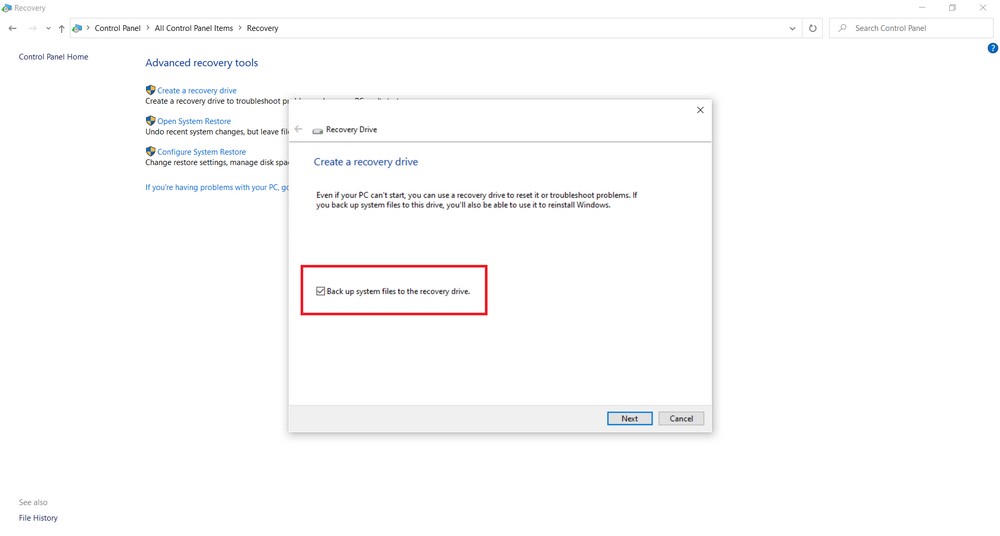
Task: Expand chevron after All Control Panel Items
Action: [x=240, y=28]
